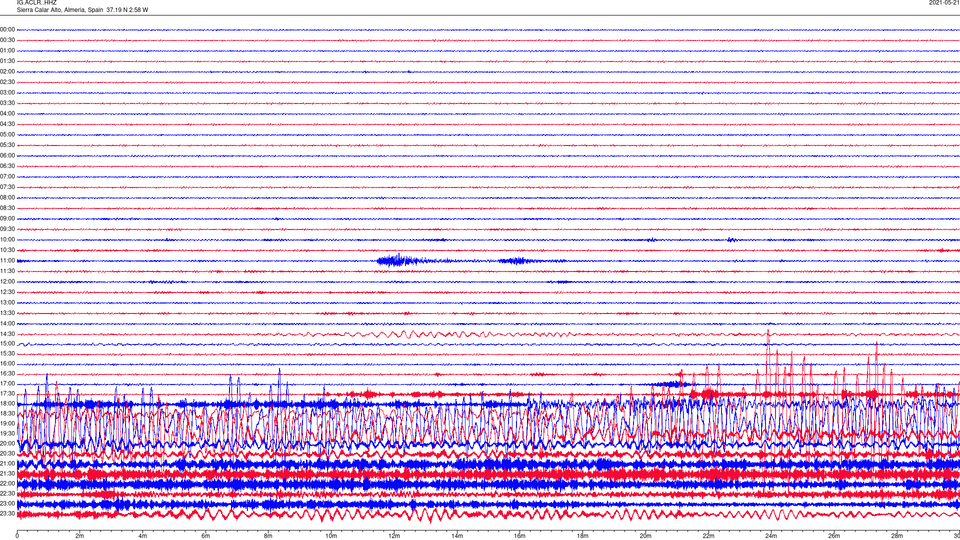This screenshot has height=540, width=960.
Task: Click the 6m tick on the minute axis
Action: coord(205,536)
